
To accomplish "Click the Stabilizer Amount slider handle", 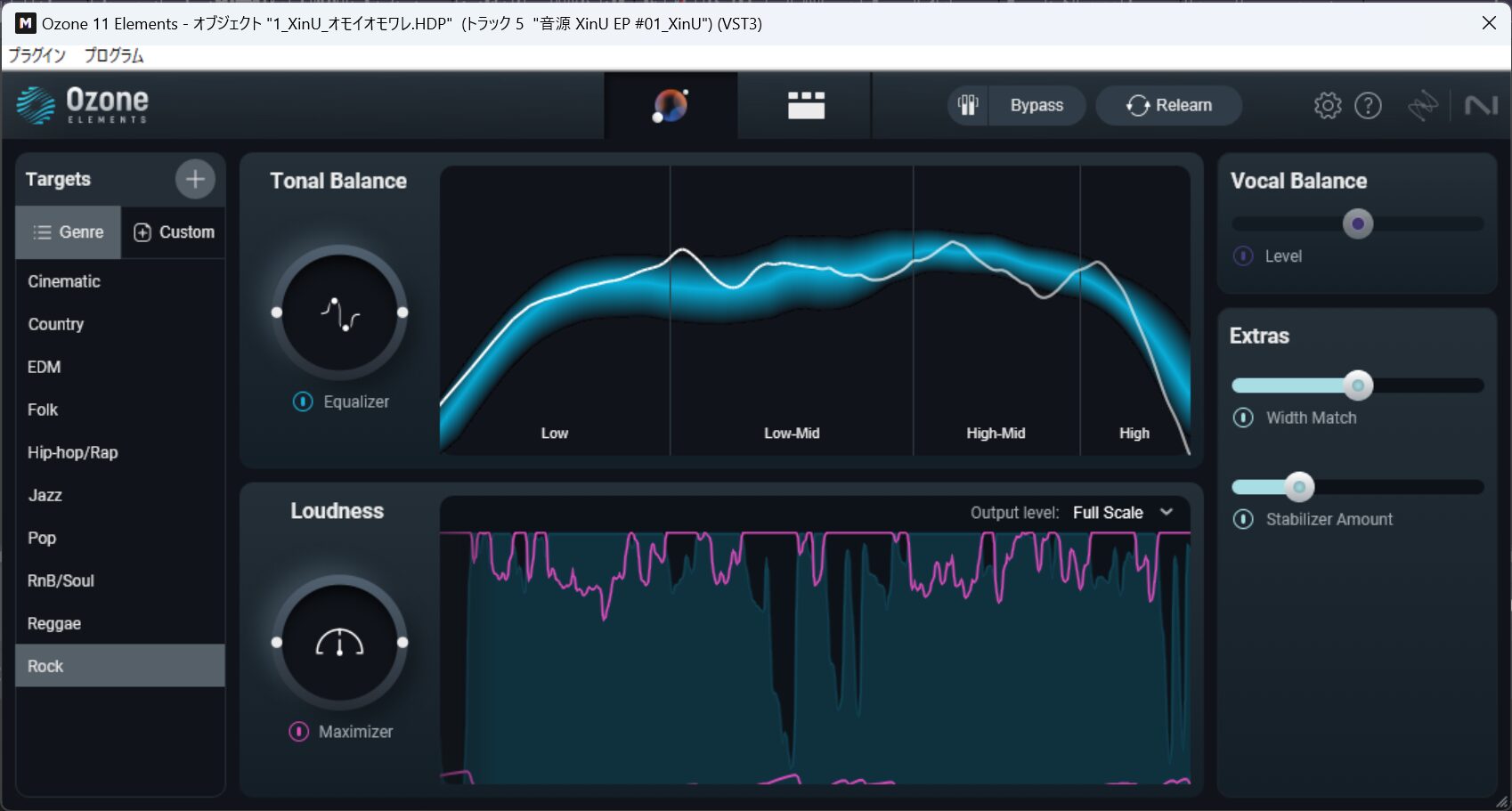I will tap(1299, 487).
